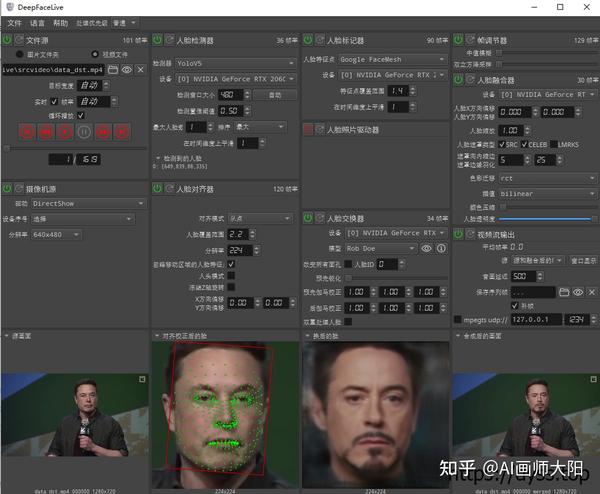Open the Language (语言) menu

pos(37,23)
